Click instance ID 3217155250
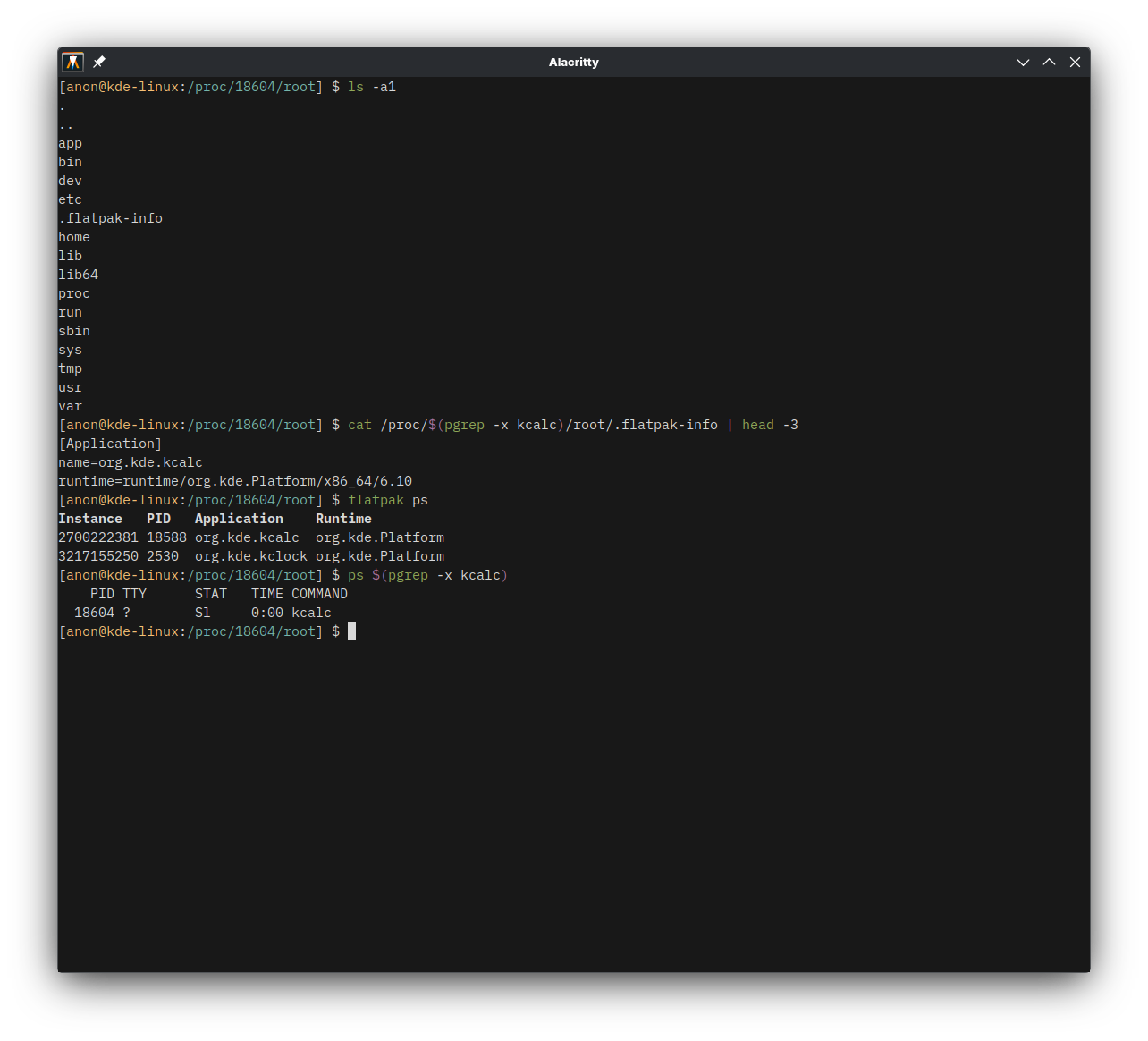This screenshot has width=1148, height=1041. pyautogui.click(x=98, y=556)
